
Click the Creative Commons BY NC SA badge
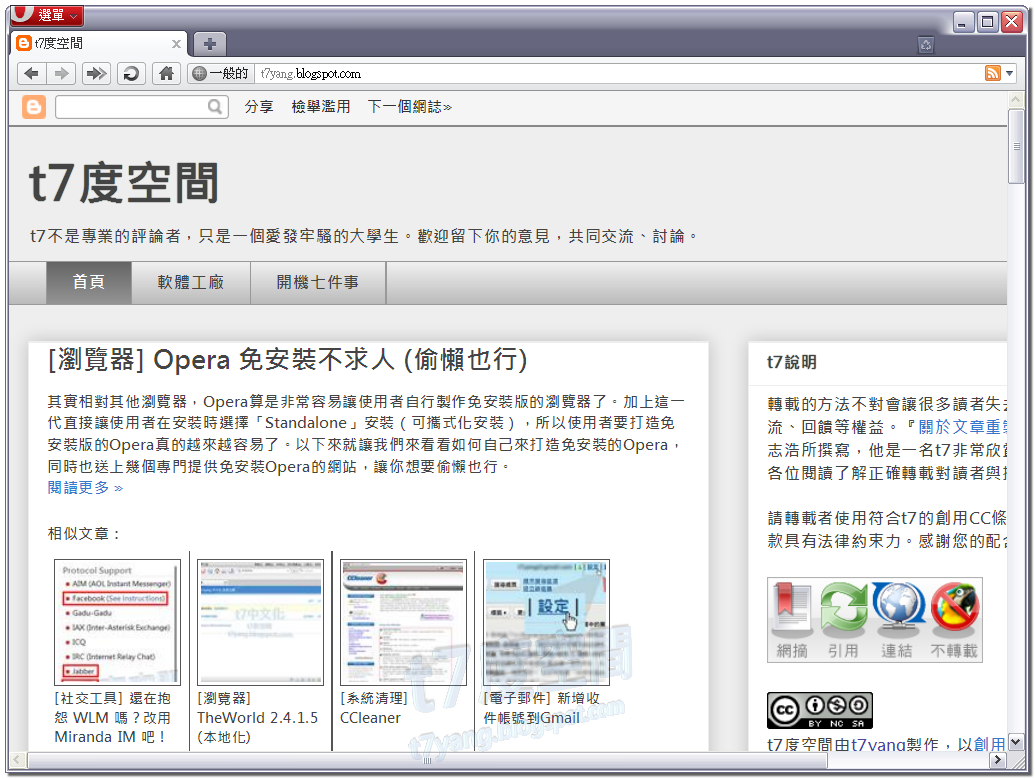coord(820,710)
